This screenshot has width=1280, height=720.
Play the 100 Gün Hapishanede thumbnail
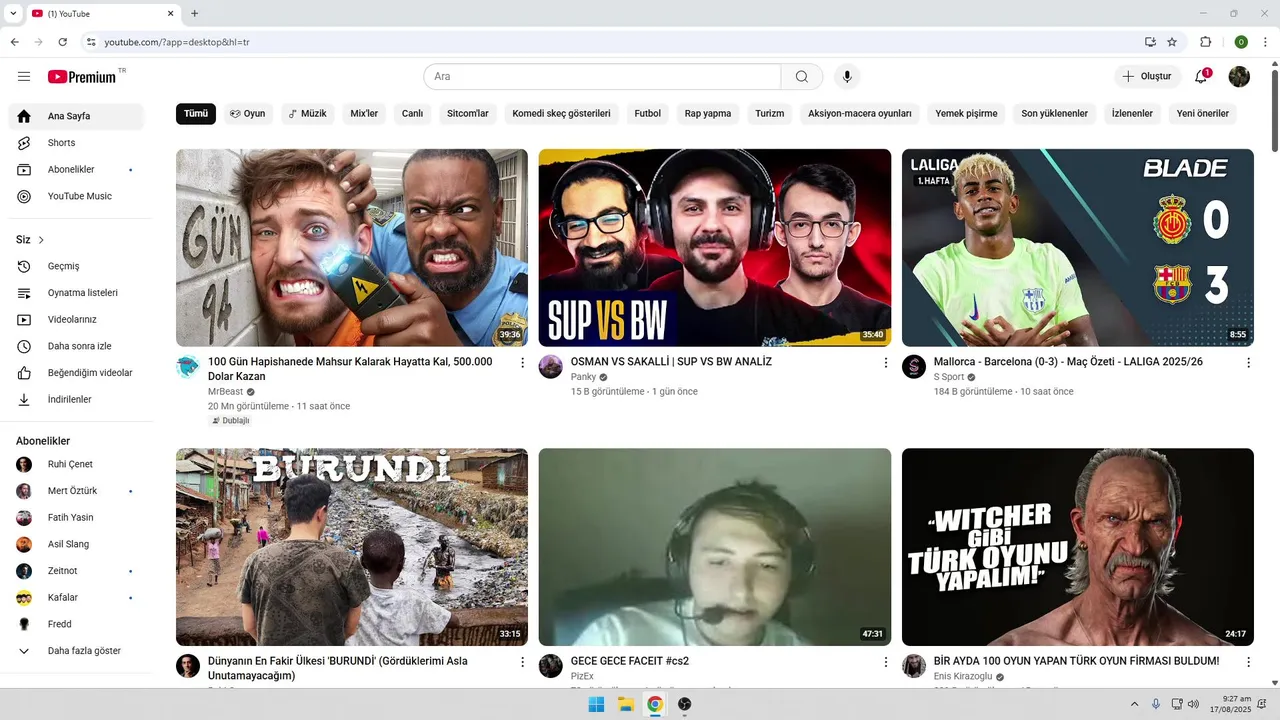(352, 248)
